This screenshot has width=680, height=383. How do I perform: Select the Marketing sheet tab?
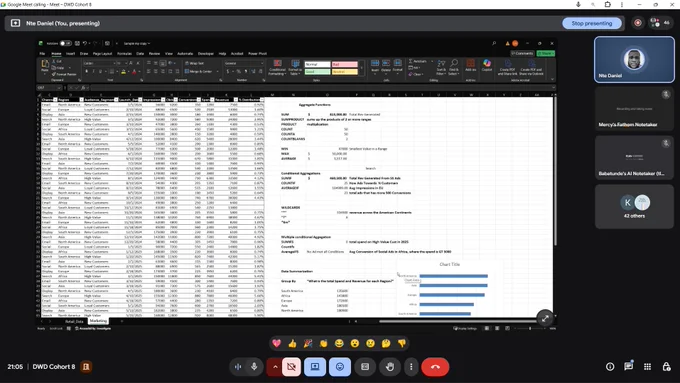(x=98, y=321)
